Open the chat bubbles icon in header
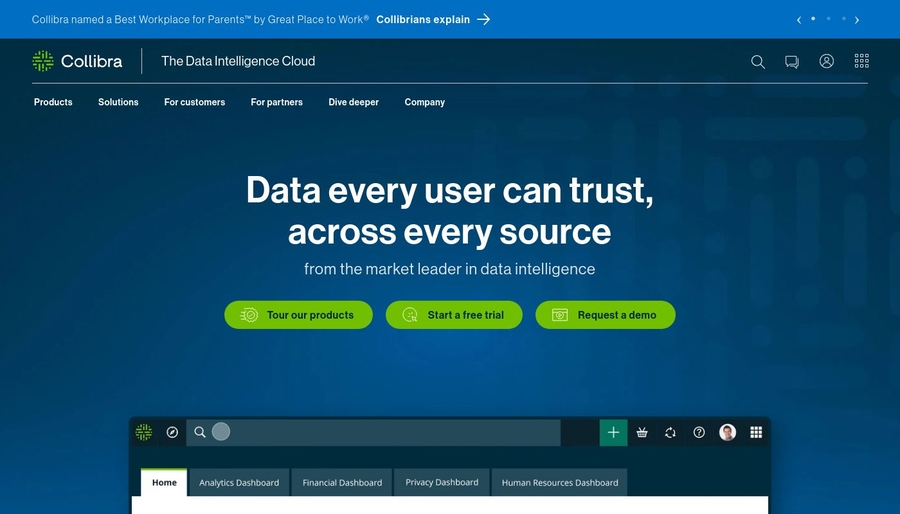 click(x=792, y=61)
